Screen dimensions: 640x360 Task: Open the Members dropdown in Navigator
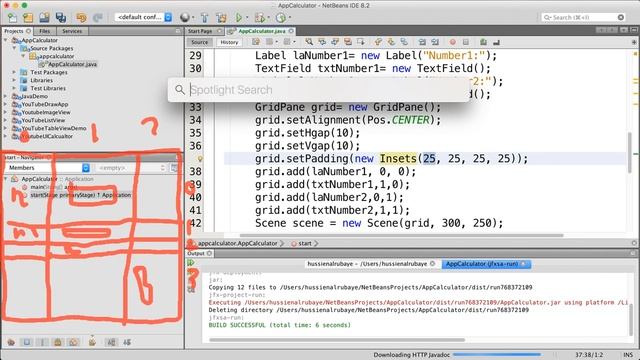pyautogui.click(x=48, y=168)
